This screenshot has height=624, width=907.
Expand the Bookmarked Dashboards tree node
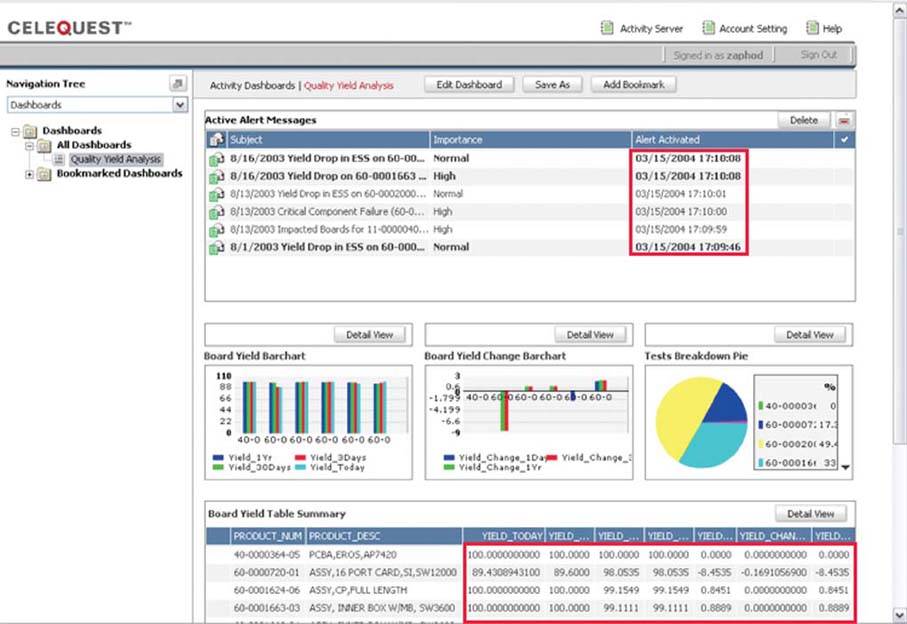[30, 174]
